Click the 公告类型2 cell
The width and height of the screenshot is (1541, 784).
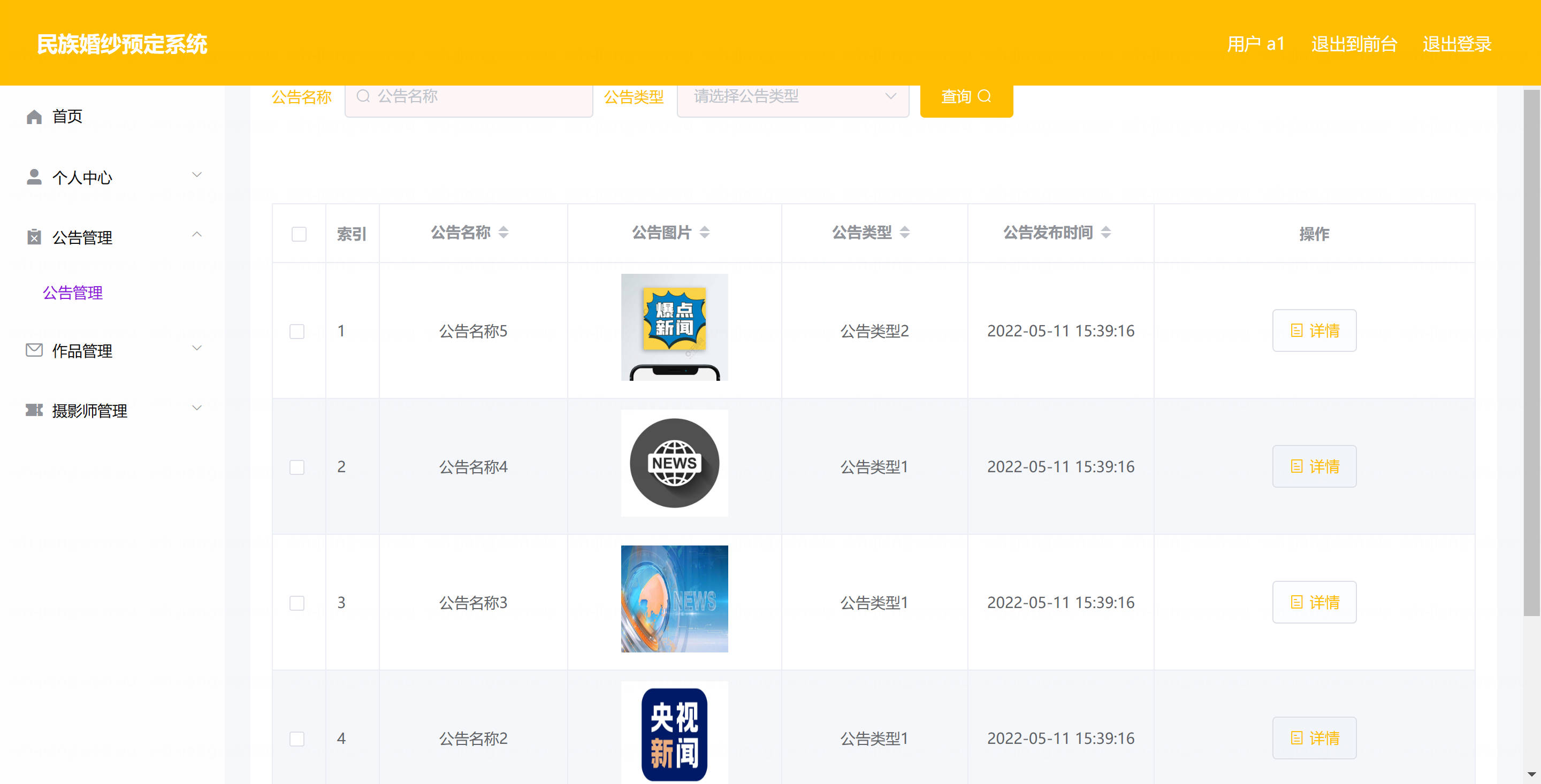pos(874,330)
